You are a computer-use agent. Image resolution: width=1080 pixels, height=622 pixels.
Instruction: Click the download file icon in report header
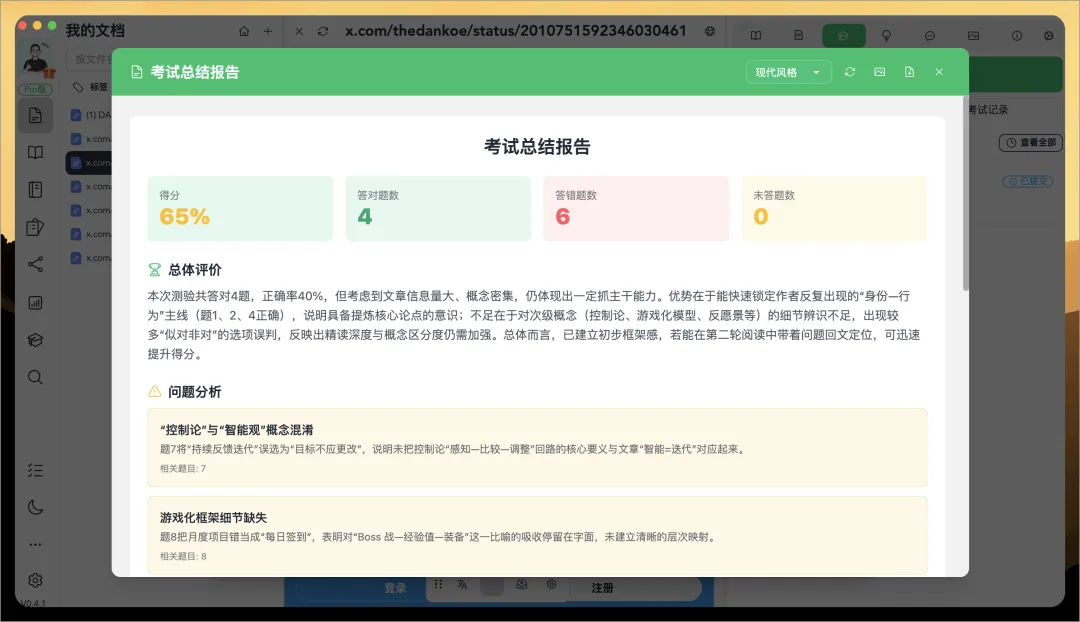click(909, 72)
